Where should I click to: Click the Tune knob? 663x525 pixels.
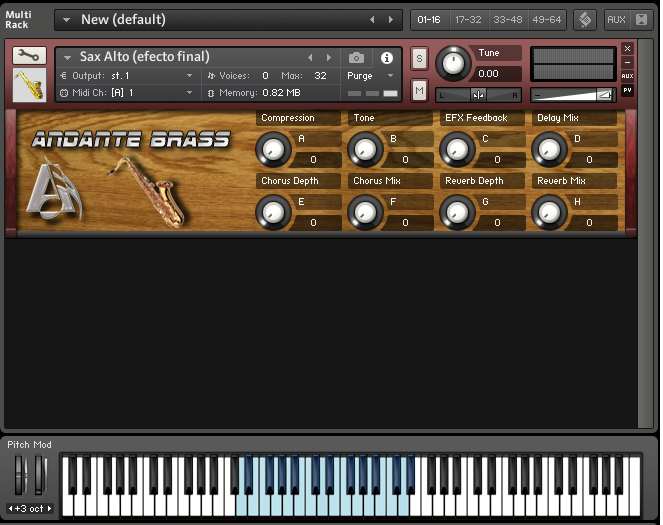[453, 64]
